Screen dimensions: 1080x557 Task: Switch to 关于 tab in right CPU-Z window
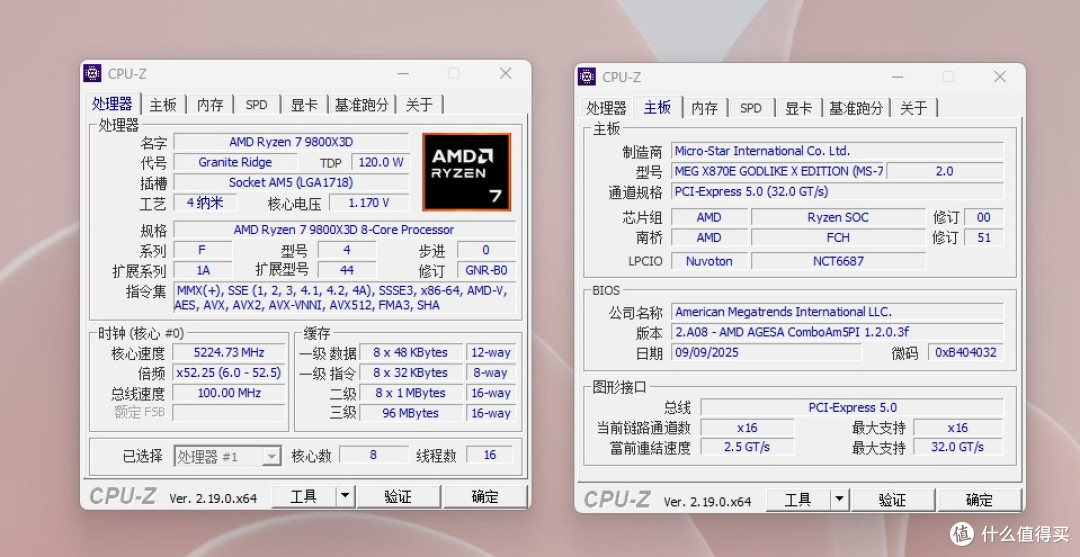coord(914,108)
